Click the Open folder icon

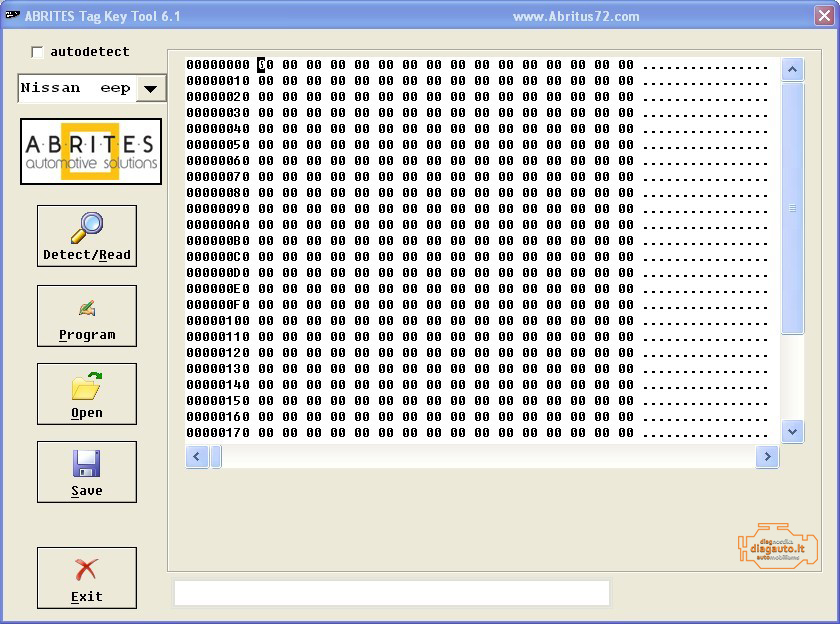coord(87,386)
